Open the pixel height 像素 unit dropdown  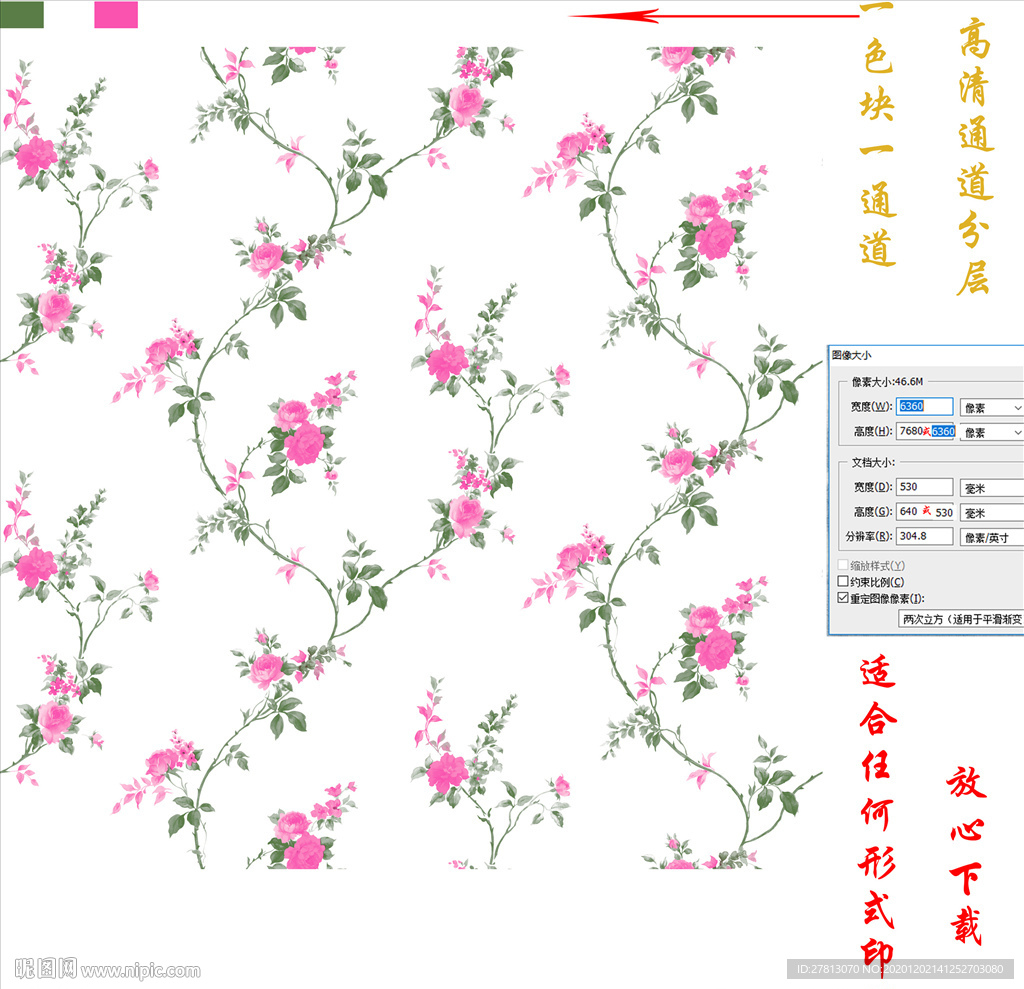pos(991,433)
